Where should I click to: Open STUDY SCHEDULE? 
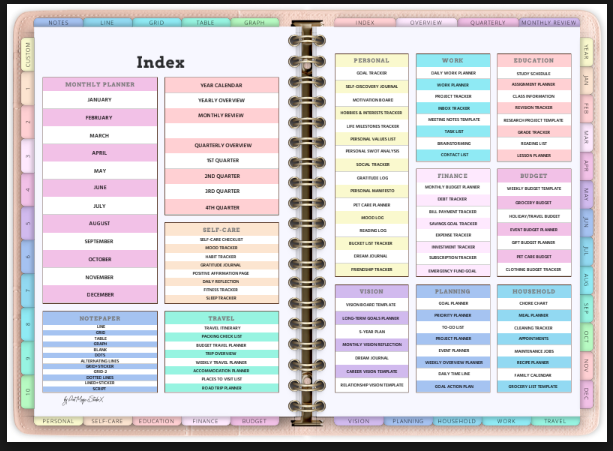(534, 73)
